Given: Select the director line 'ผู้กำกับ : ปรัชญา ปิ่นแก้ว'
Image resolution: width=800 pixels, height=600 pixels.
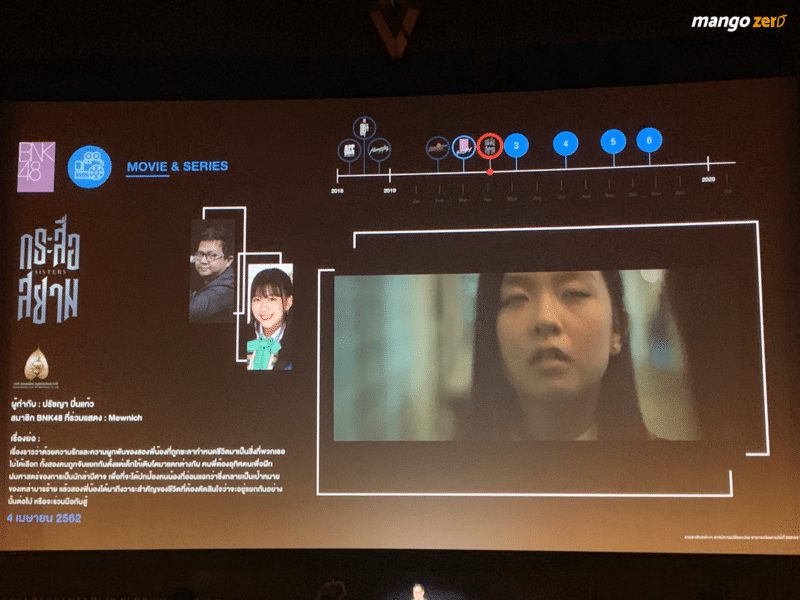Looking at the screenshot, I should 53,404.
